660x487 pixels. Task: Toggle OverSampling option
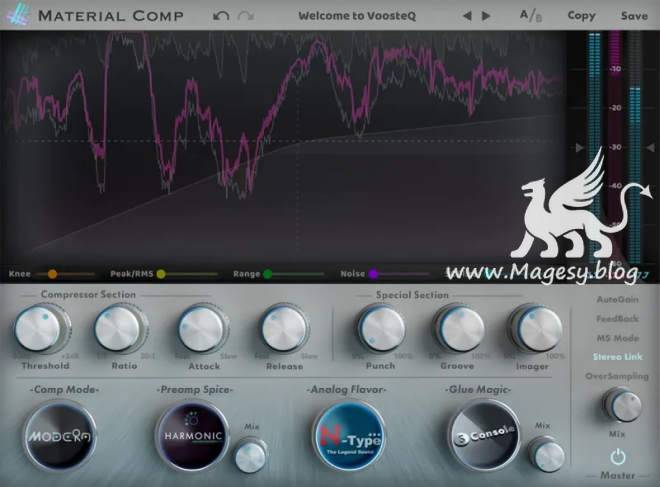(617, 376)
